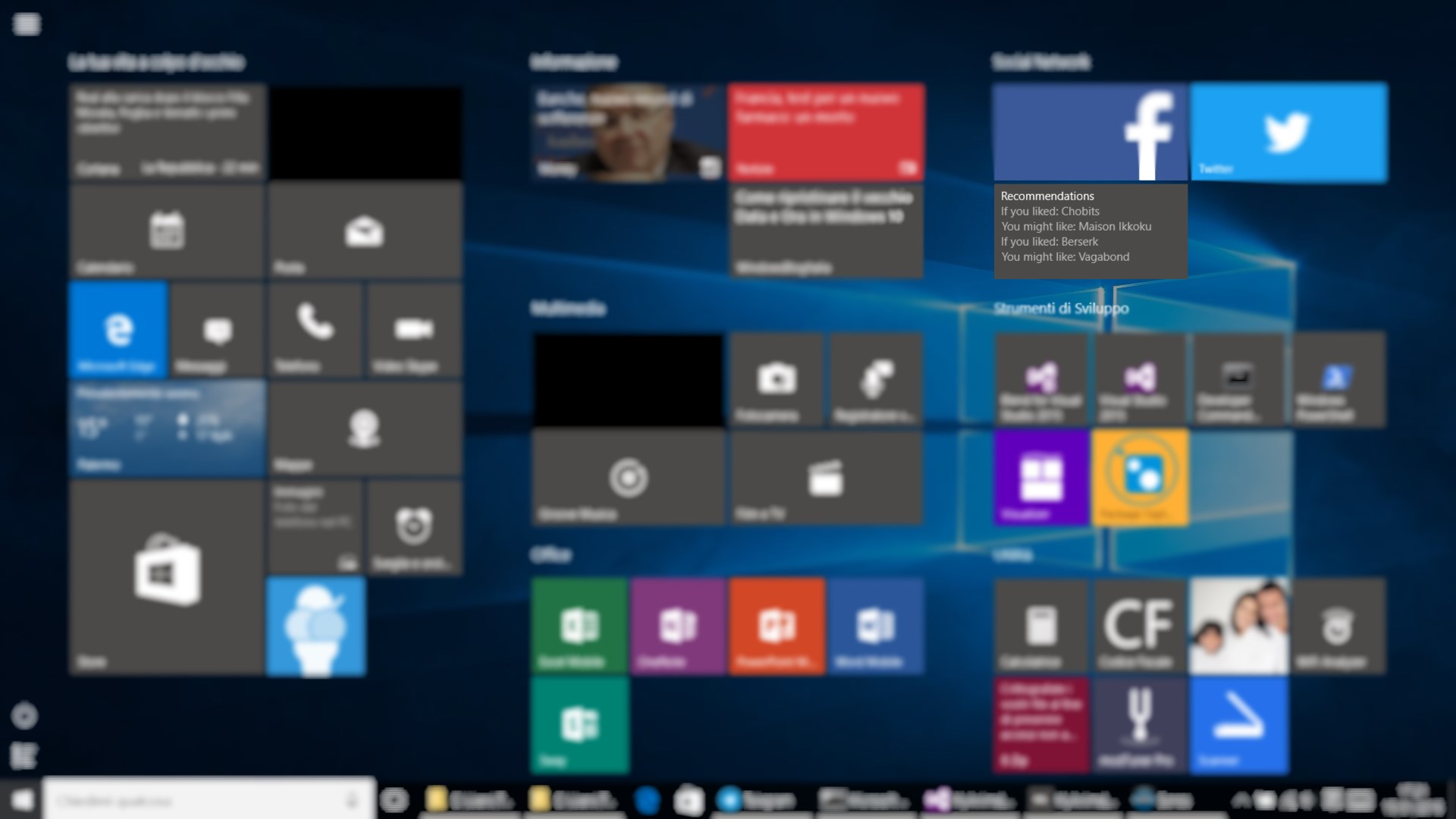
Task: Open the PowerPoint Mobile tile
Action: pos(777,626)
